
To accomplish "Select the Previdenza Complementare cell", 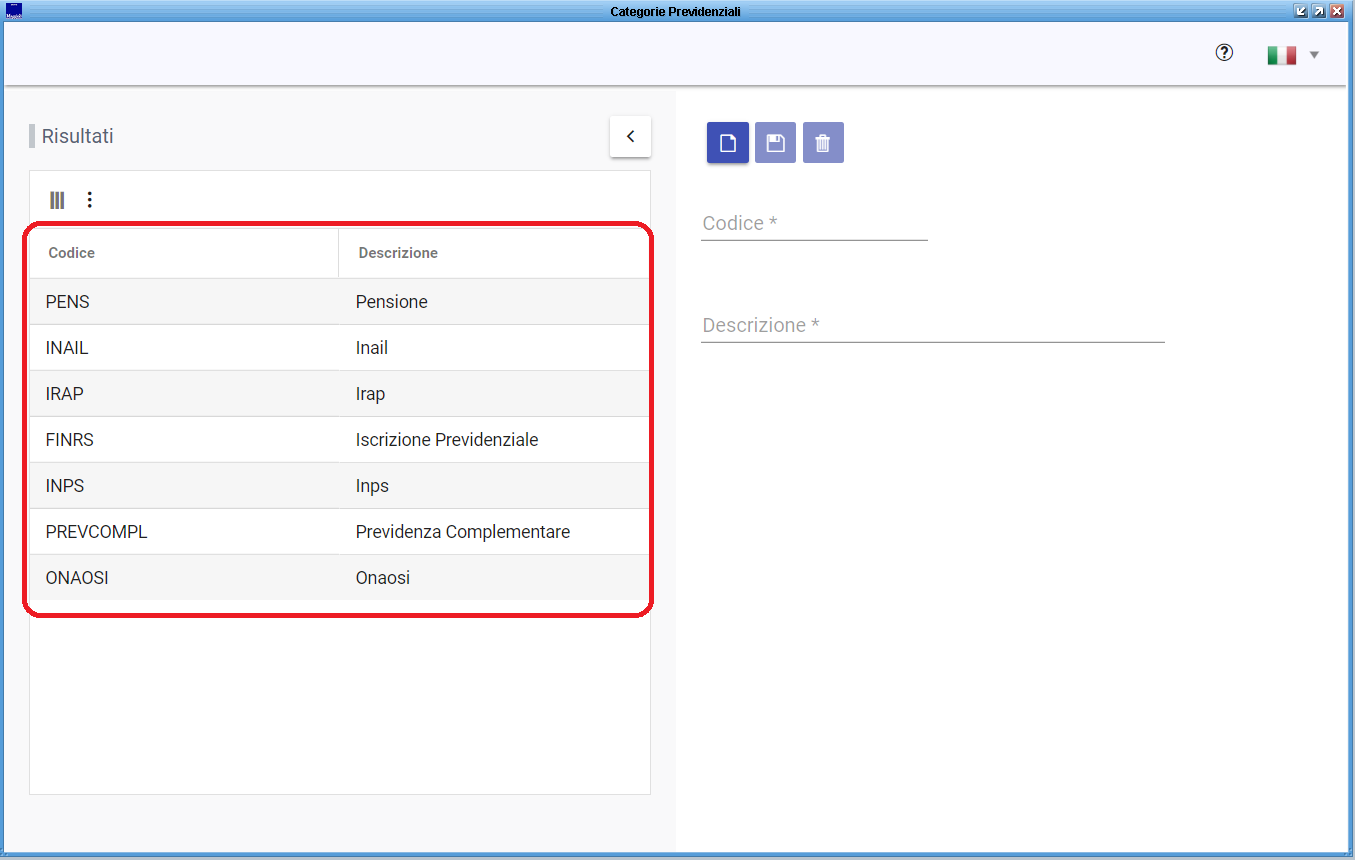I will (x=494, y=532).
